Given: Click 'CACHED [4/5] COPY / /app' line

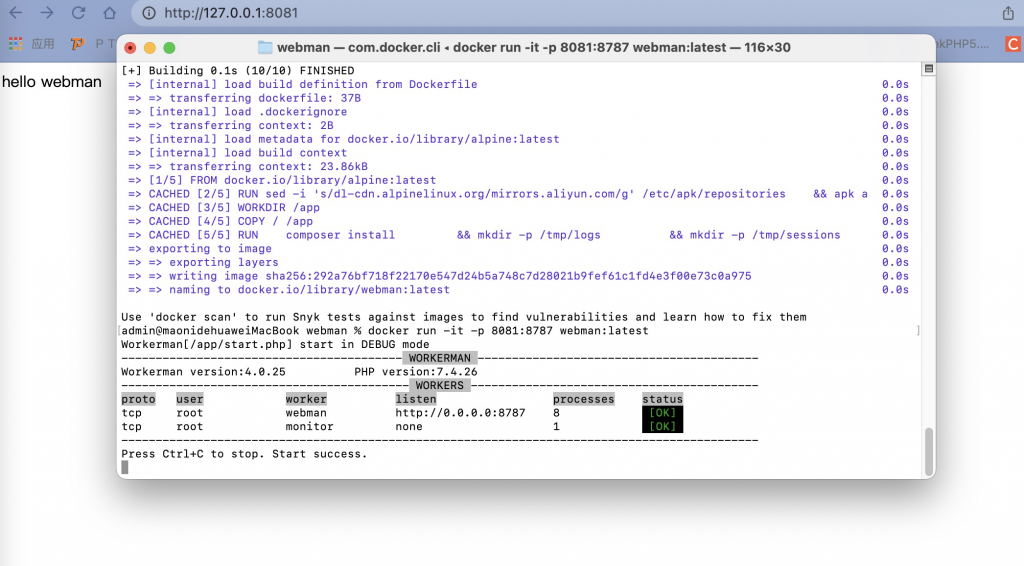Looking at the screenshot, I should tap(221, 221).
